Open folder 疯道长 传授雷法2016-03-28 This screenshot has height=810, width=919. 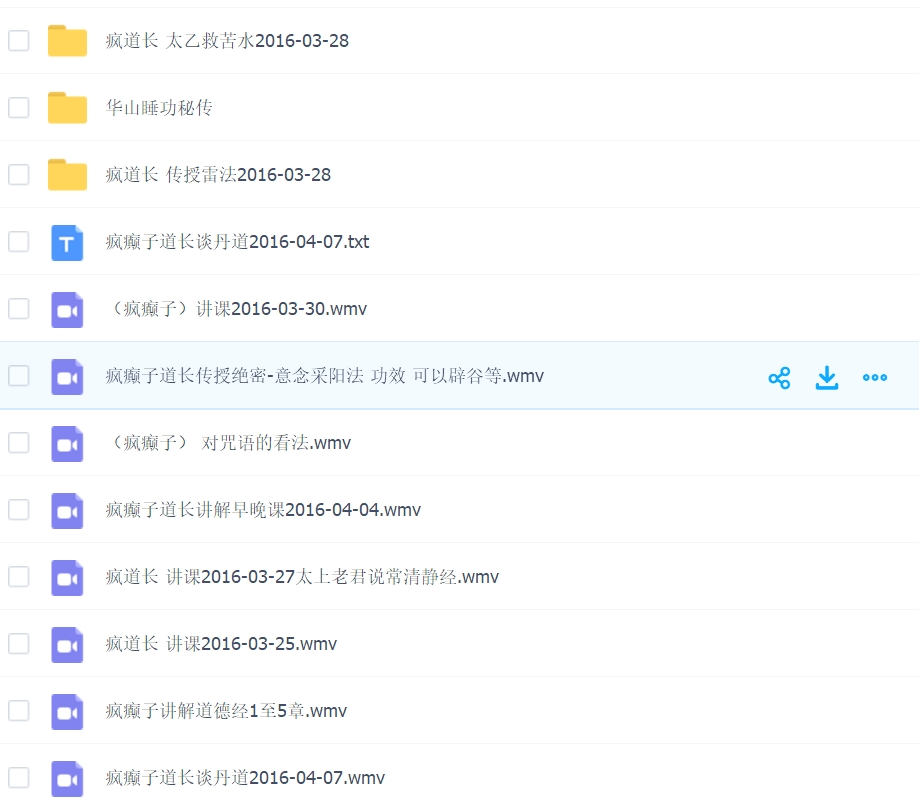[x=218, y=175]
